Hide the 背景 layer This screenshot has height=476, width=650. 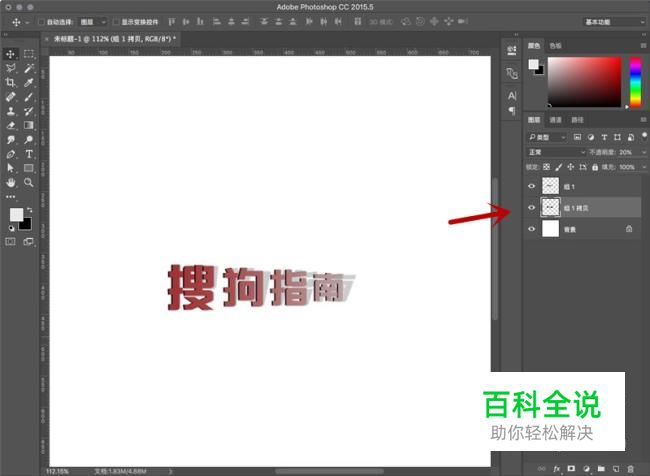coord(531,228)
